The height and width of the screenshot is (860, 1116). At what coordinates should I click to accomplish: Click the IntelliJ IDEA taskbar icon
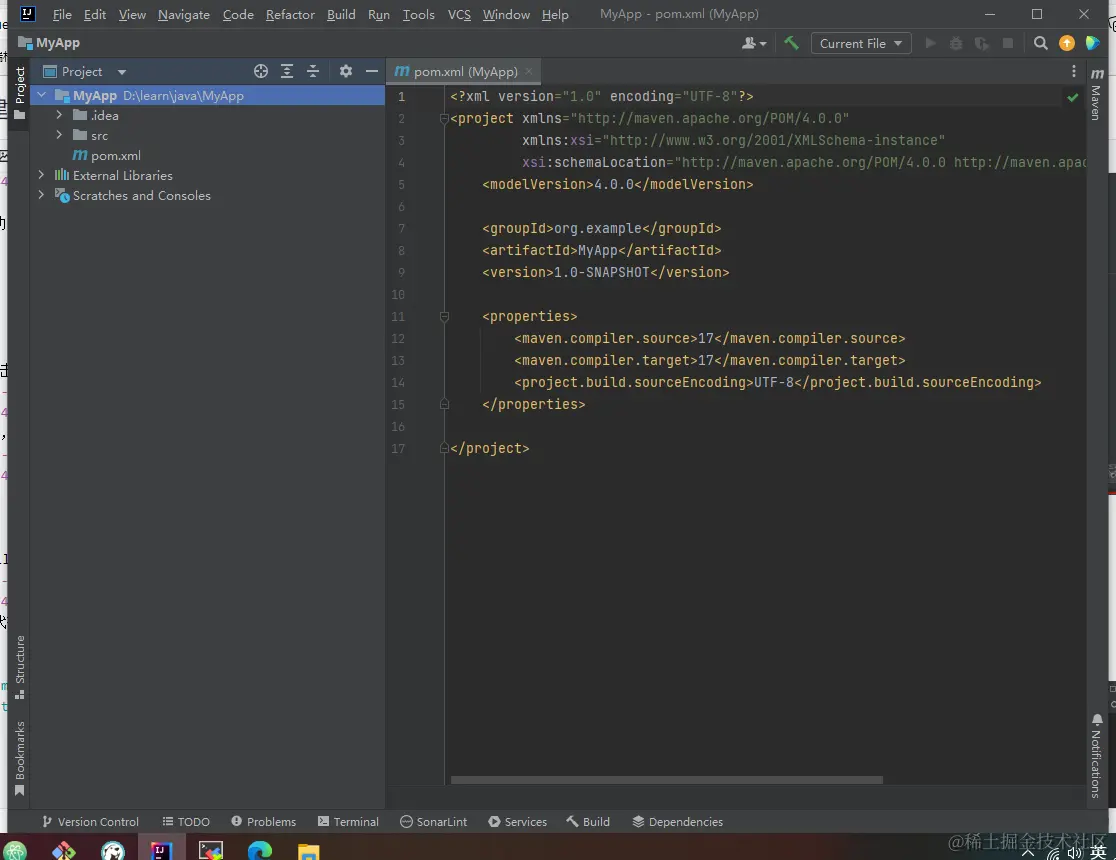(x=162, y=850)
